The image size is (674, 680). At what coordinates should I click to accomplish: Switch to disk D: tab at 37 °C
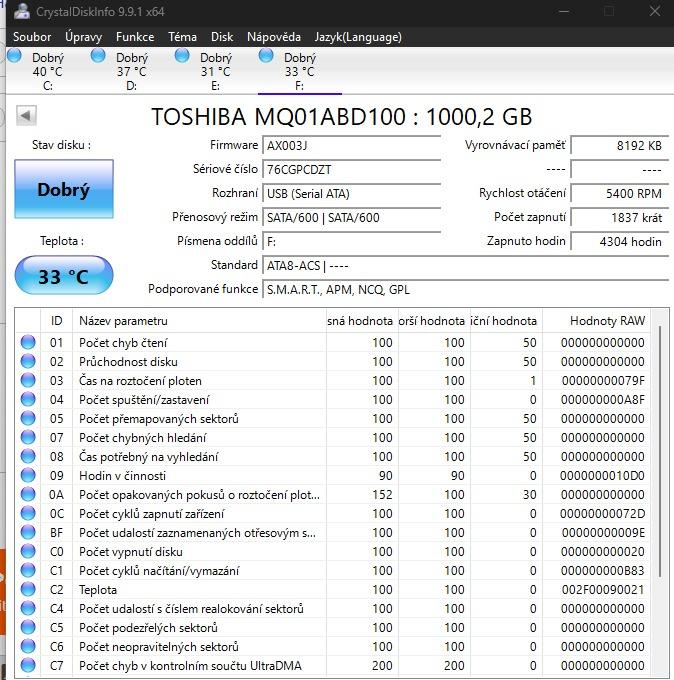[132, 71]
